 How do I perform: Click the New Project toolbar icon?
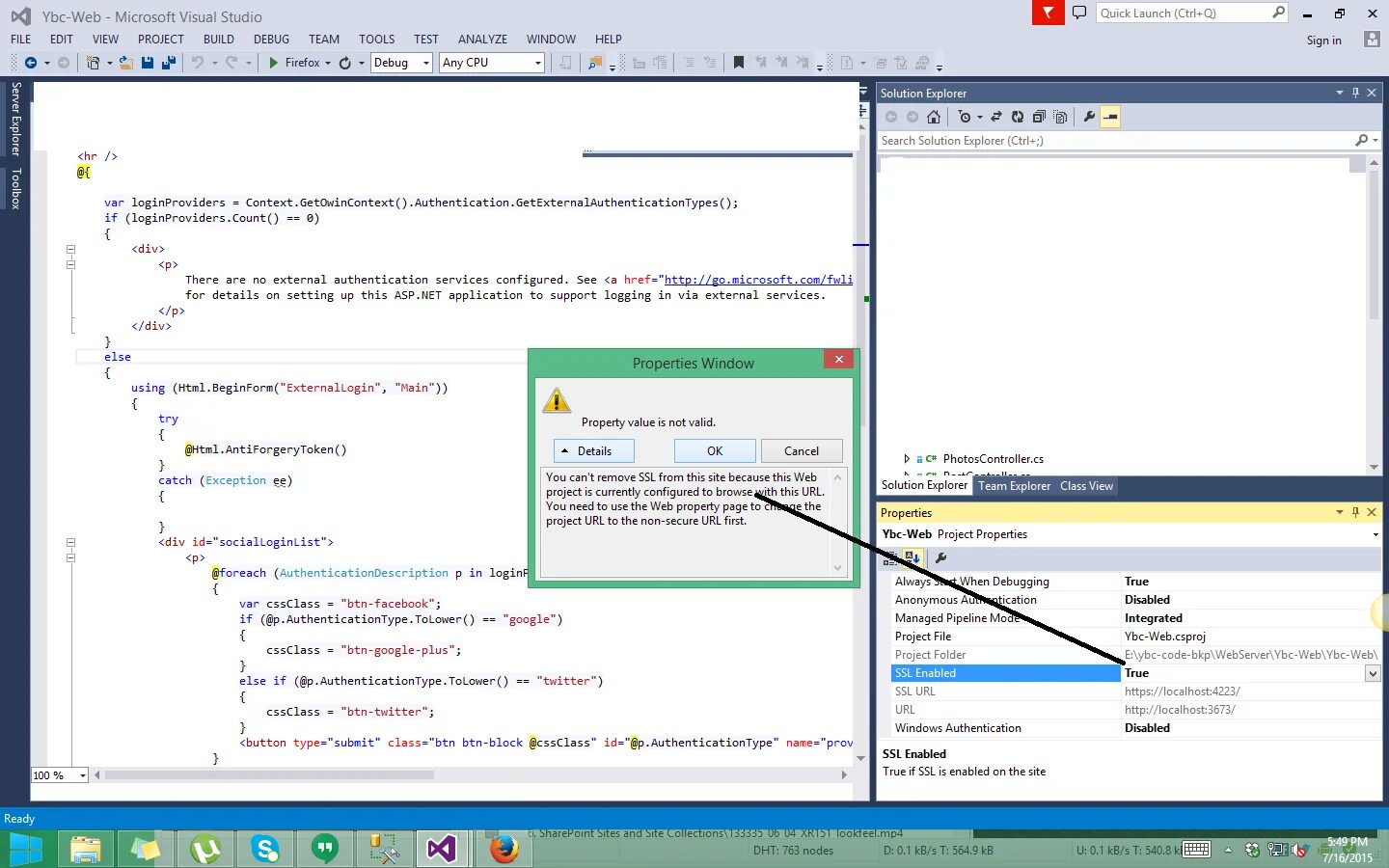tap(93, 63)
